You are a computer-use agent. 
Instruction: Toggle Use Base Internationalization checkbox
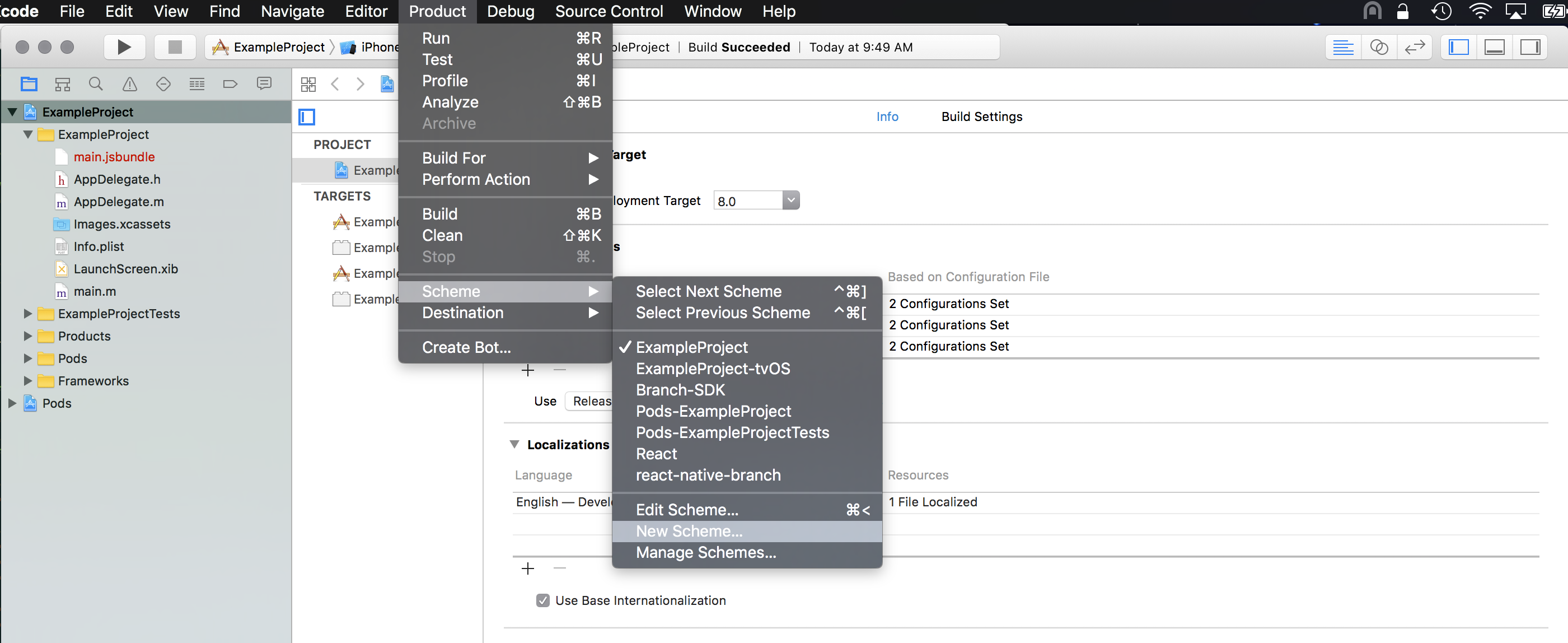(x=542, y=600)
